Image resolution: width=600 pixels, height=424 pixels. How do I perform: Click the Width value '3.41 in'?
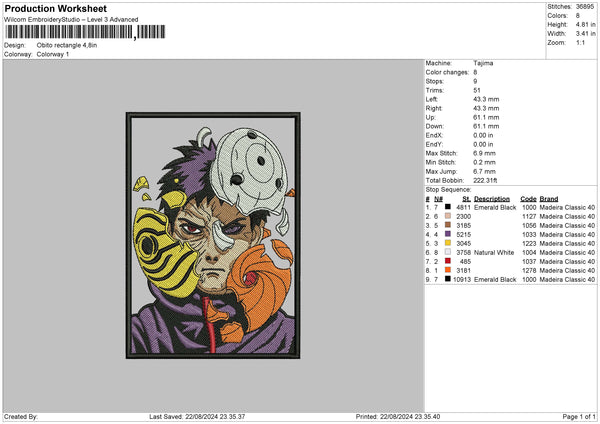coord(585,34)
